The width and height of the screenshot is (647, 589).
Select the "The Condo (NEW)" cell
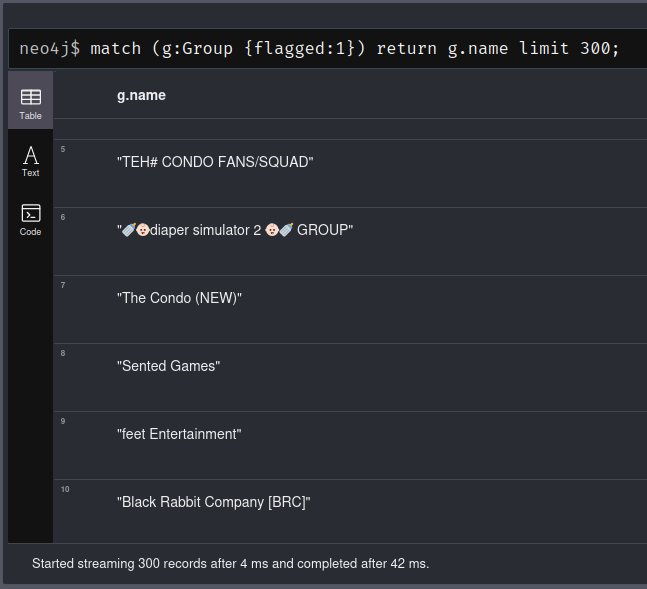click(x=179, y=298)
